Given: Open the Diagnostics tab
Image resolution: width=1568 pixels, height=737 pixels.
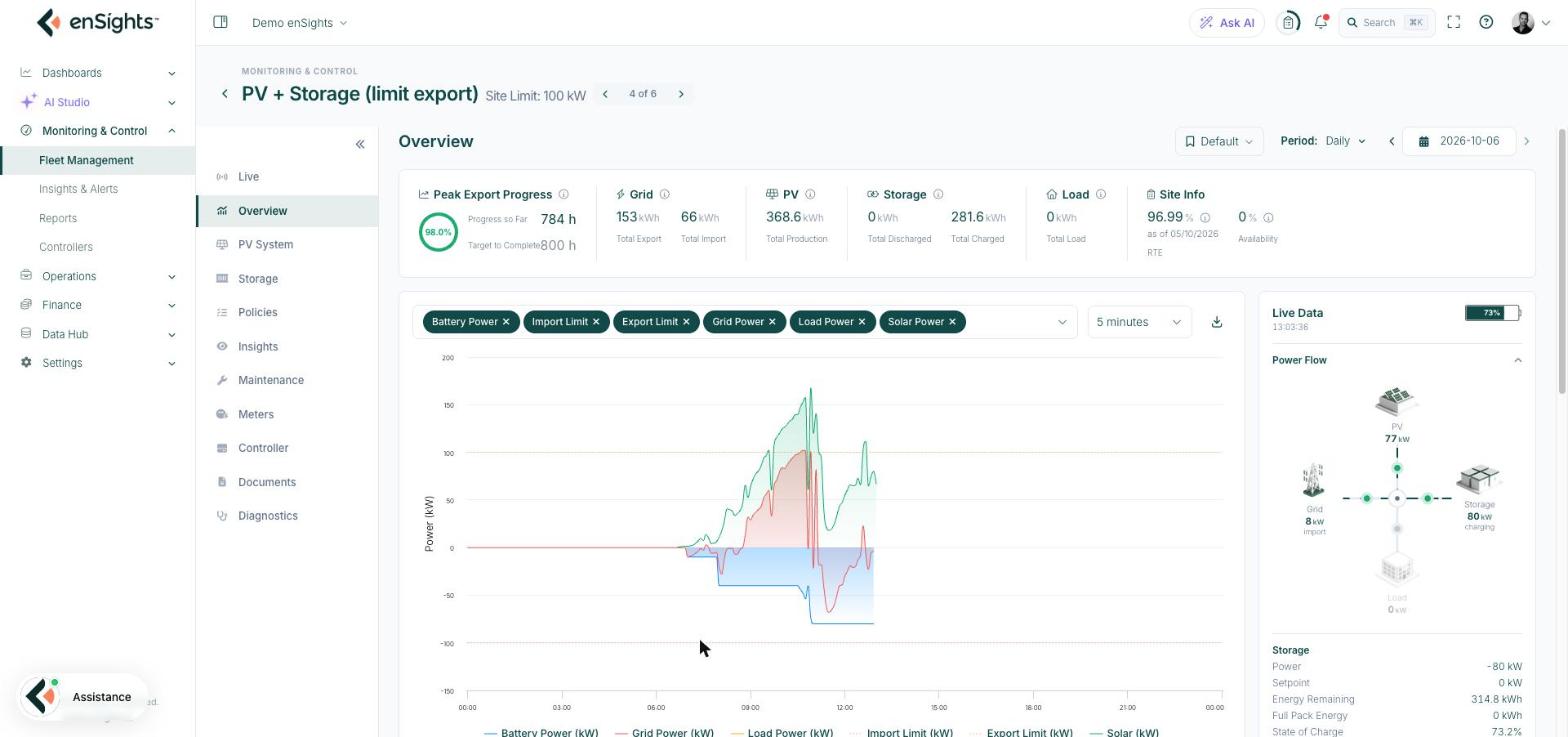Looking at the screenshot, I should pos(288,516).
